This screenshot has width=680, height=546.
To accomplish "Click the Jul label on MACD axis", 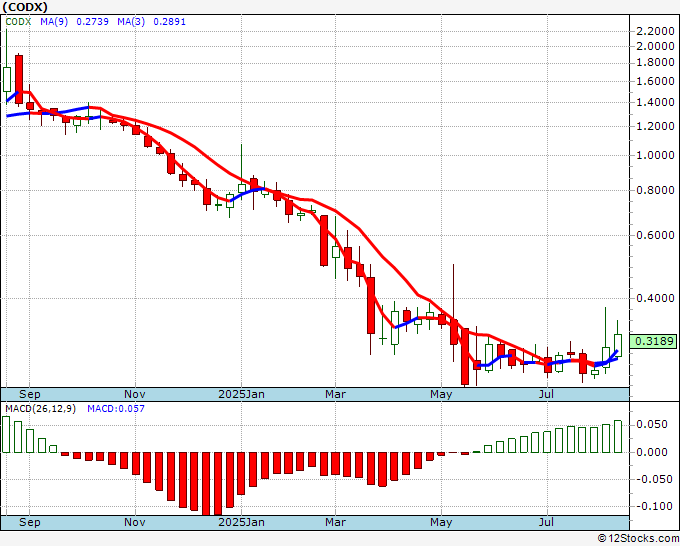I will (546, 522).
